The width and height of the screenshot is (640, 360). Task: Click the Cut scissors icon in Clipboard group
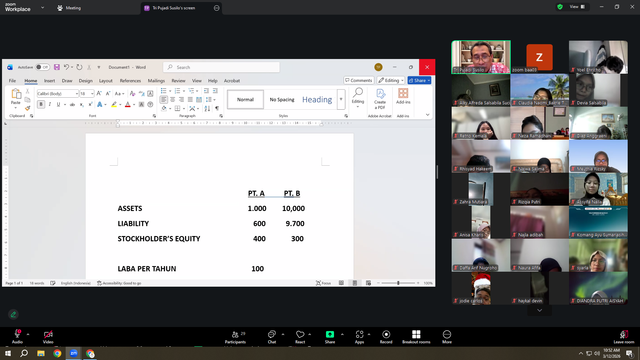click(27, 91)
